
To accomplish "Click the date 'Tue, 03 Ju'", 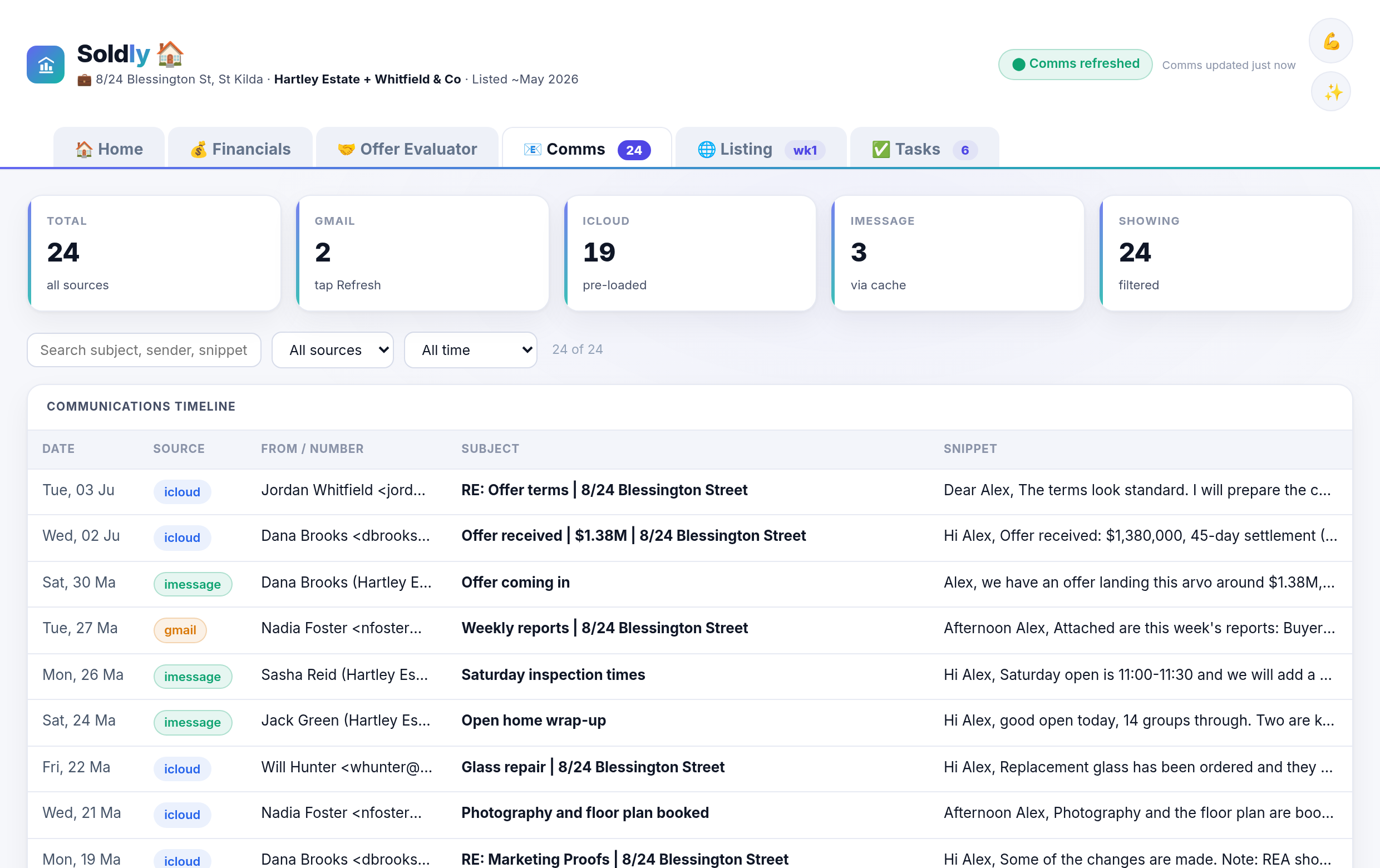I will 78,490.
